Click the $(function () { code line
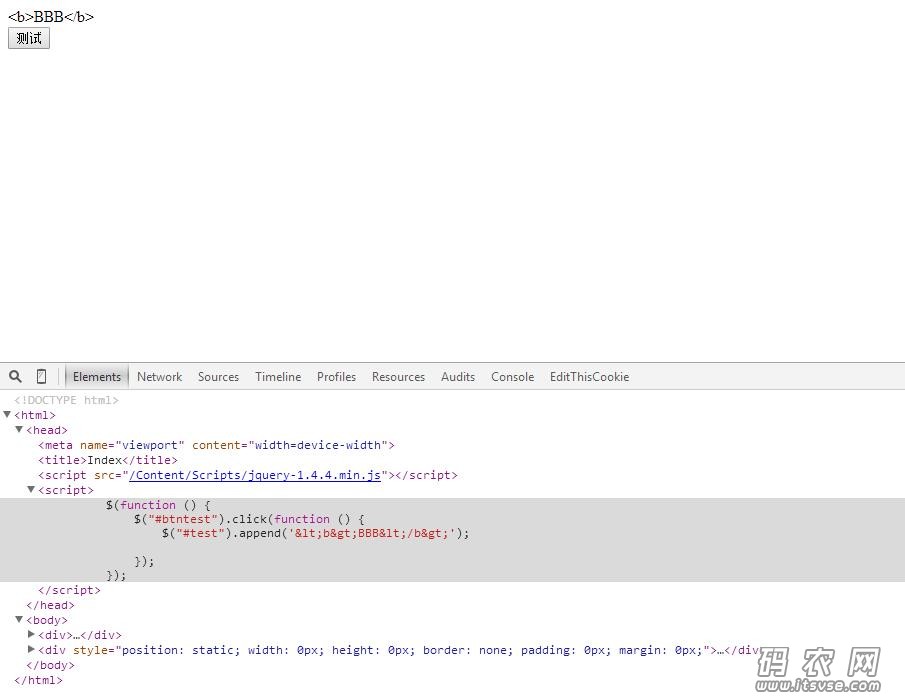Screen dimensions: 905x697 [158, 505]
